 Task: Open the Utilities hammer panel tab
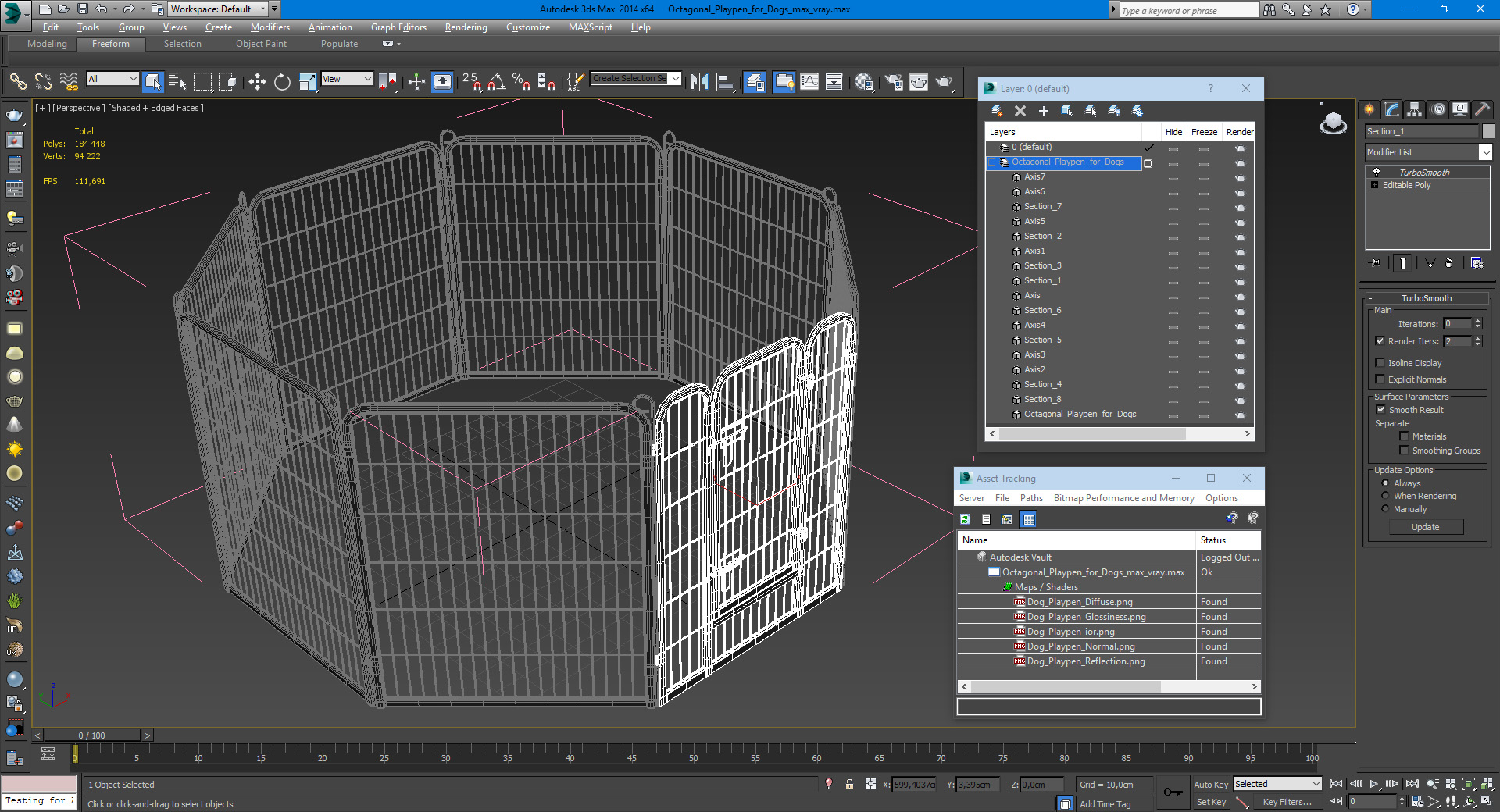(1482, 109)
